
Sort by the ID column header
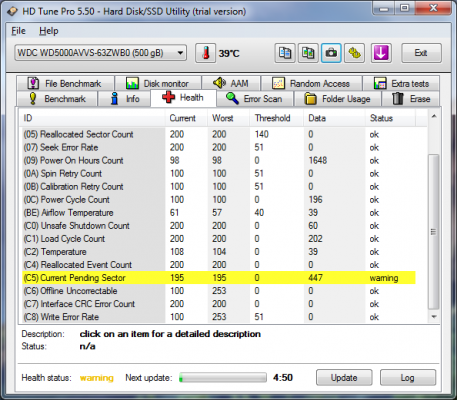coord(92,118)
